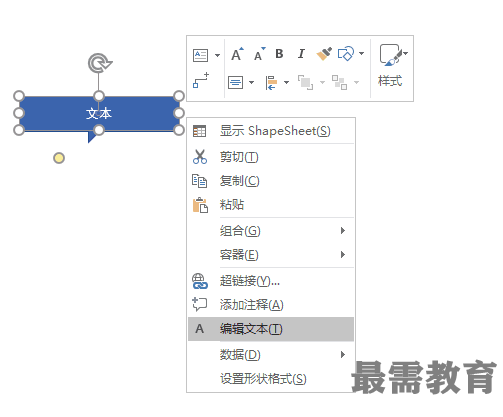Image resolution: width=503 pixels, height=417 pixels.
Task: Open the Group shapes dropdown arrow
Action: [x=356, y=82]
